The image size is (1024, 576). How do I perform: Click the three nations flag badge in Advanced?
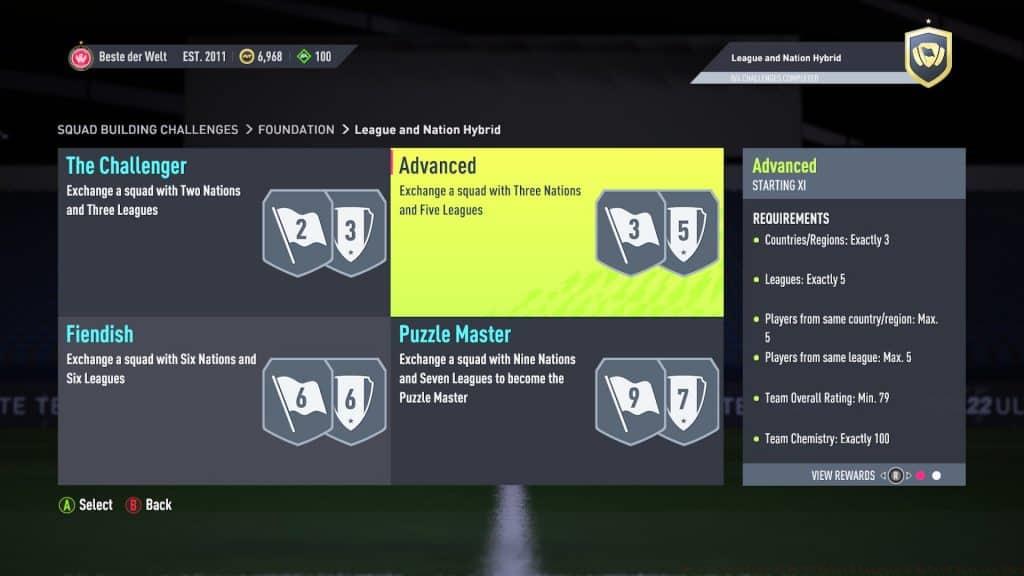631,232
